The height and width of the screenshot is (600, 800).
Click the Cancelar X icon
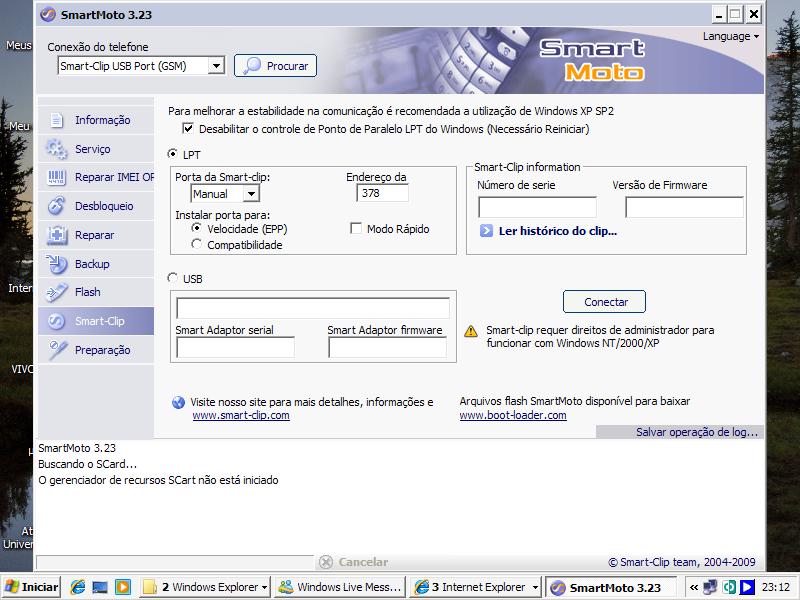click(x=326, y=562)
